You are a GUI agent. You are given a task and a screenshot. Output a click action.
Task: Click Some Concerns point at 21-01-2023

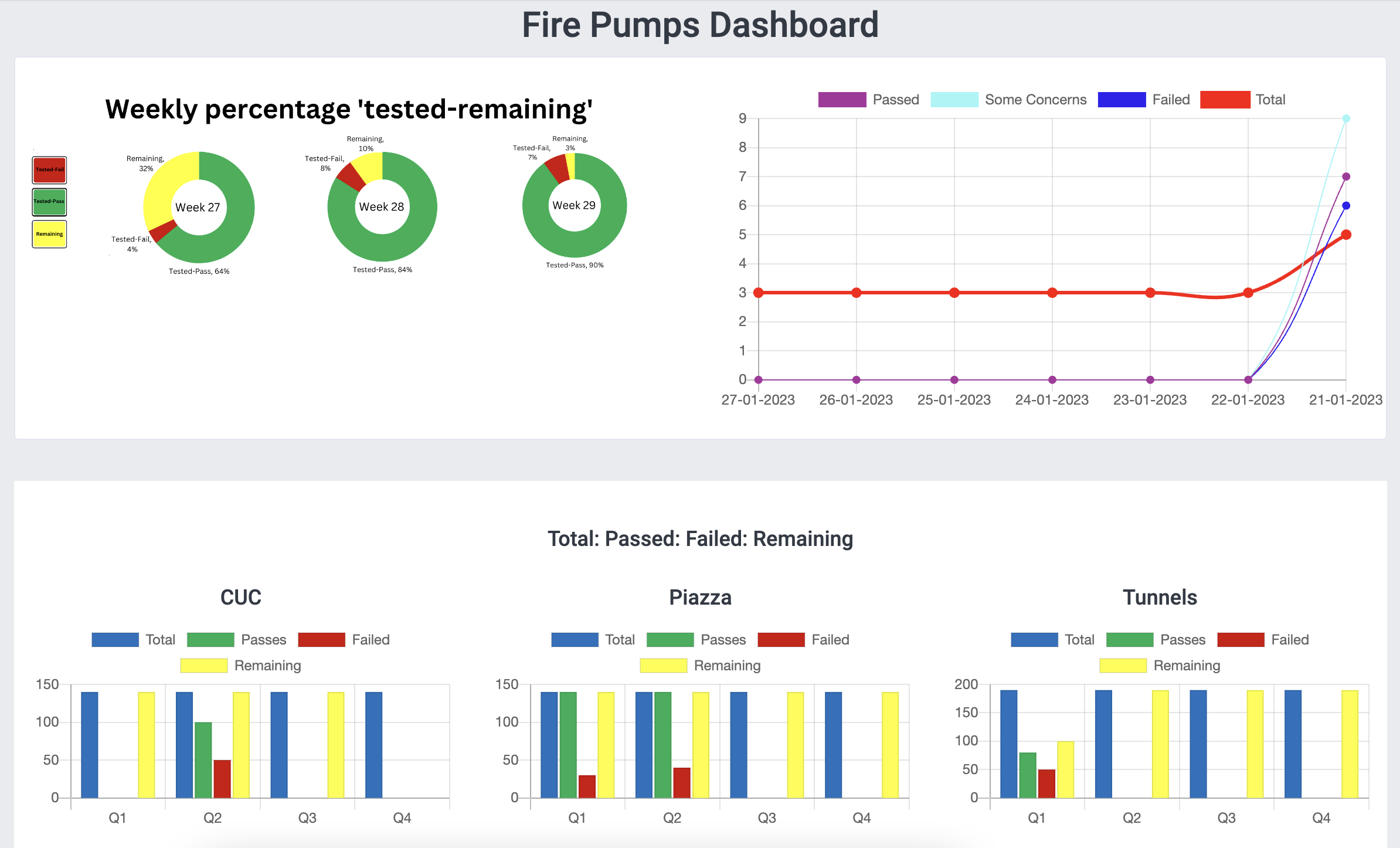click(1346, 118)
